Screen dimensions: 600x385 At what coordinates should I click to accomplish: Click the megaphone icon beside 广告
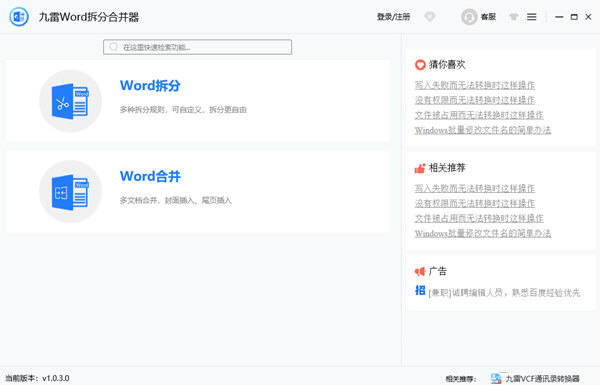point(420,271)
